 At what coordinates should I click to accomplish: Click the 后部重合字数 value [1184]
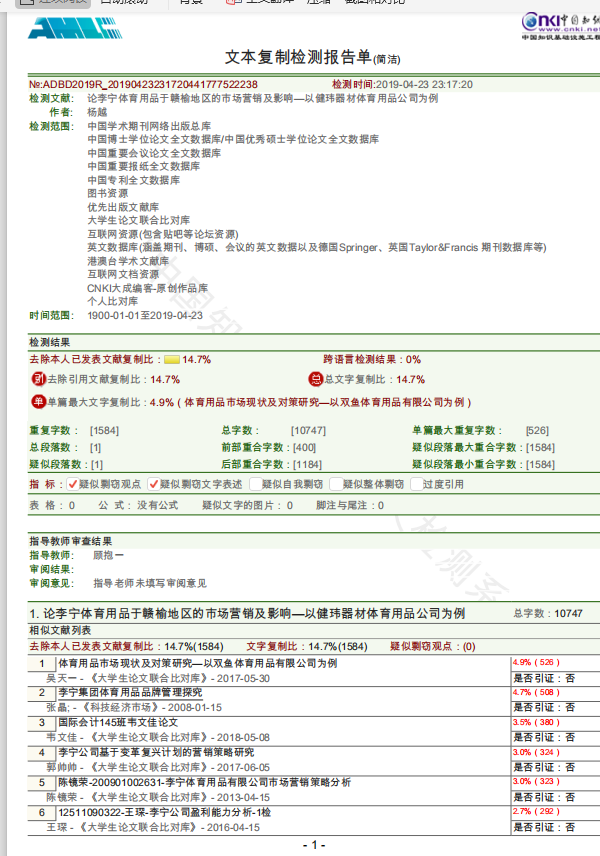(307, 464)
